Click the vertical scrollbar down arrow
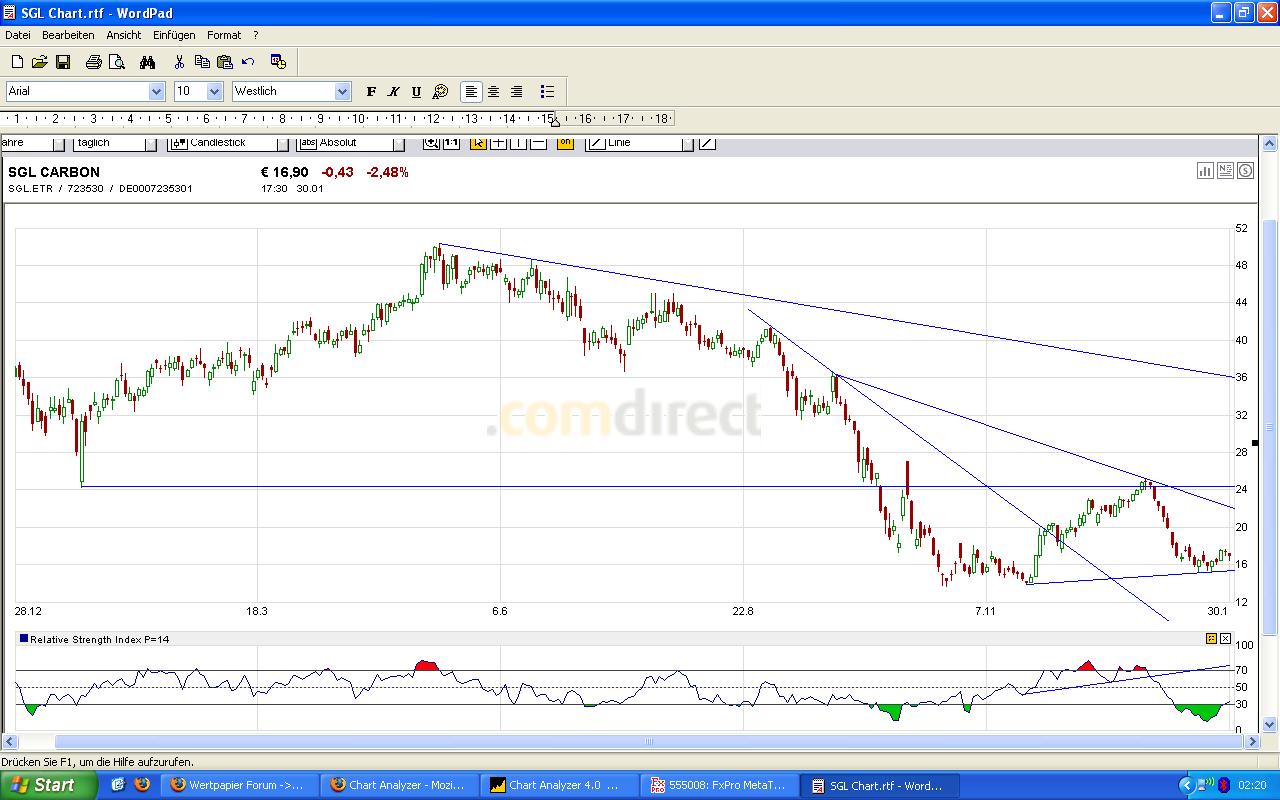 point(1270,724)
